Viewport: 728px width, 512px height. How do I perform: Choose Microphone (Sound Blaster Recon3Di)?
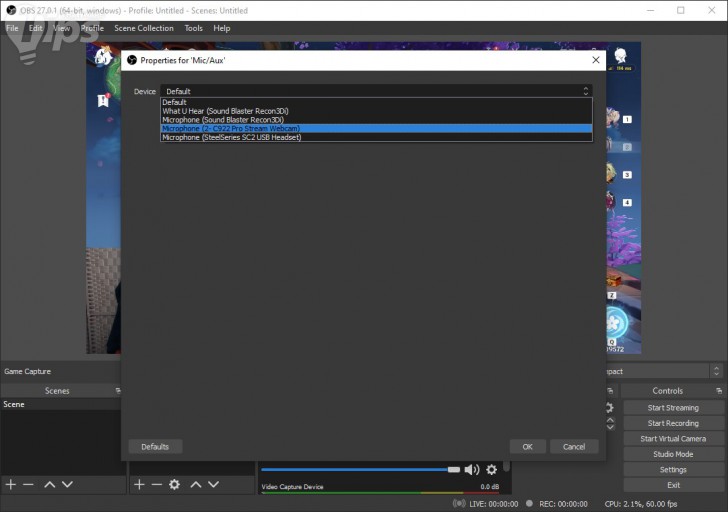point(376,120)
